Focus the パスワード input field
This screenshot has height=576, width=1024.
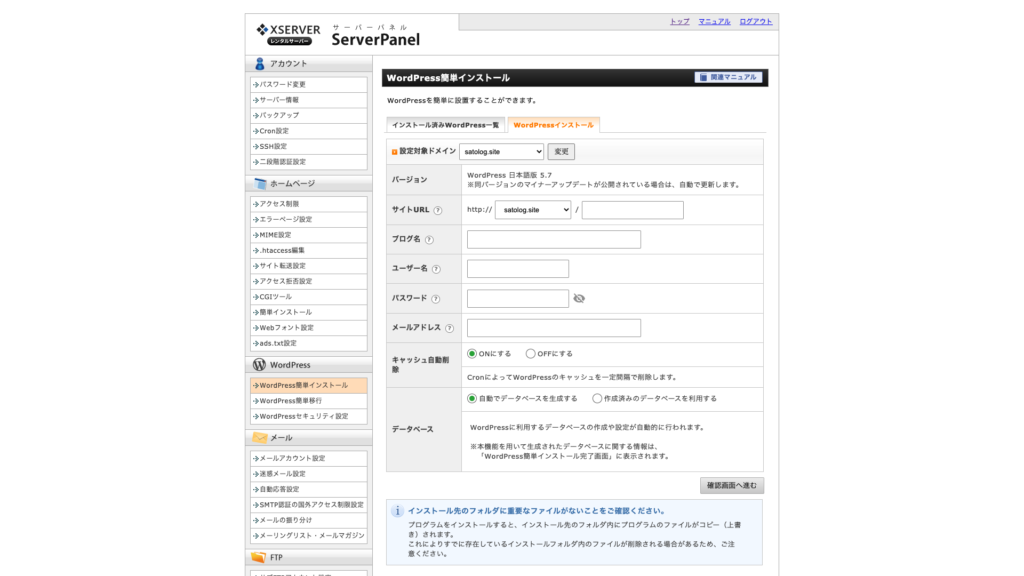click(x=518, y=298)
